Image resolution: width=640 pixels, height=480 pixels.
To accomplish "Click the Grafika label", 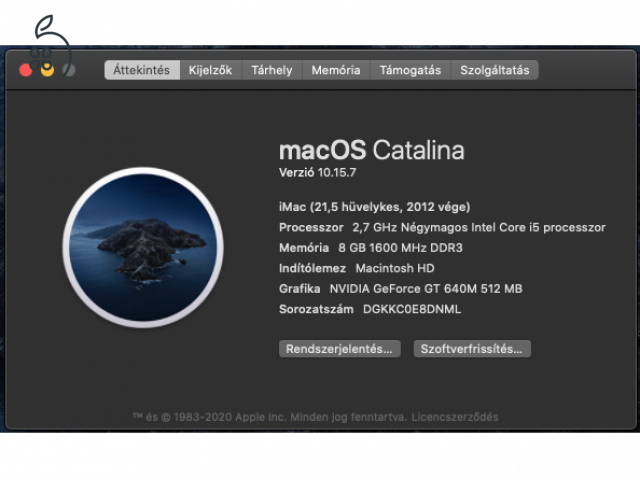I will [x=300, y=289].
